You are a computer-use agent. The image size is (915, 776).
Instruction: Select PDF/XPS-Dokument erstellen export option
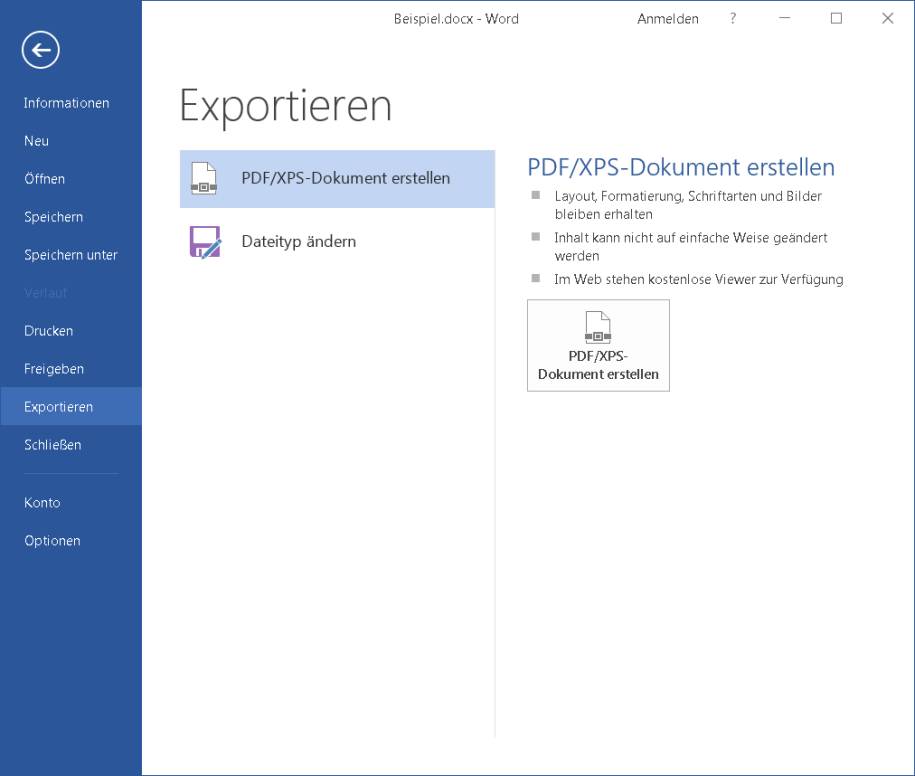(x=337, y=179)
